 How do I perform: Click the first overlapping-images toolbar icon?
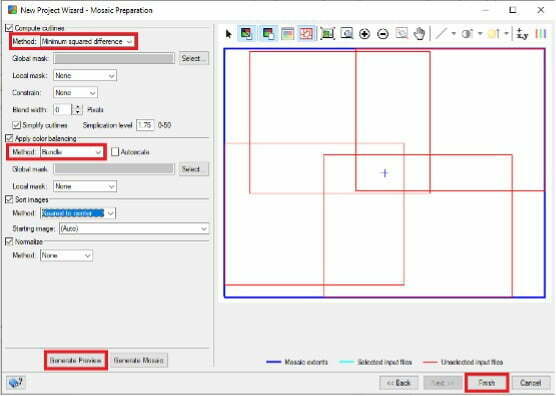coord(246,34)
